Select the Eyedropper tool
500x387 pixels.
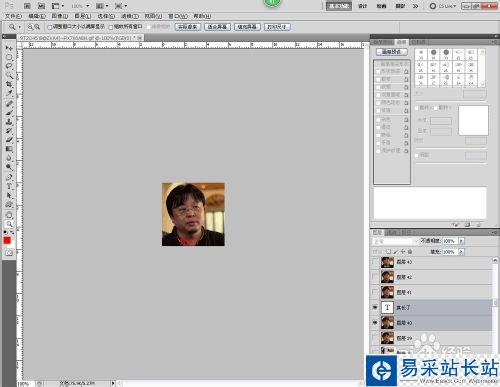[x=9, y=93]
